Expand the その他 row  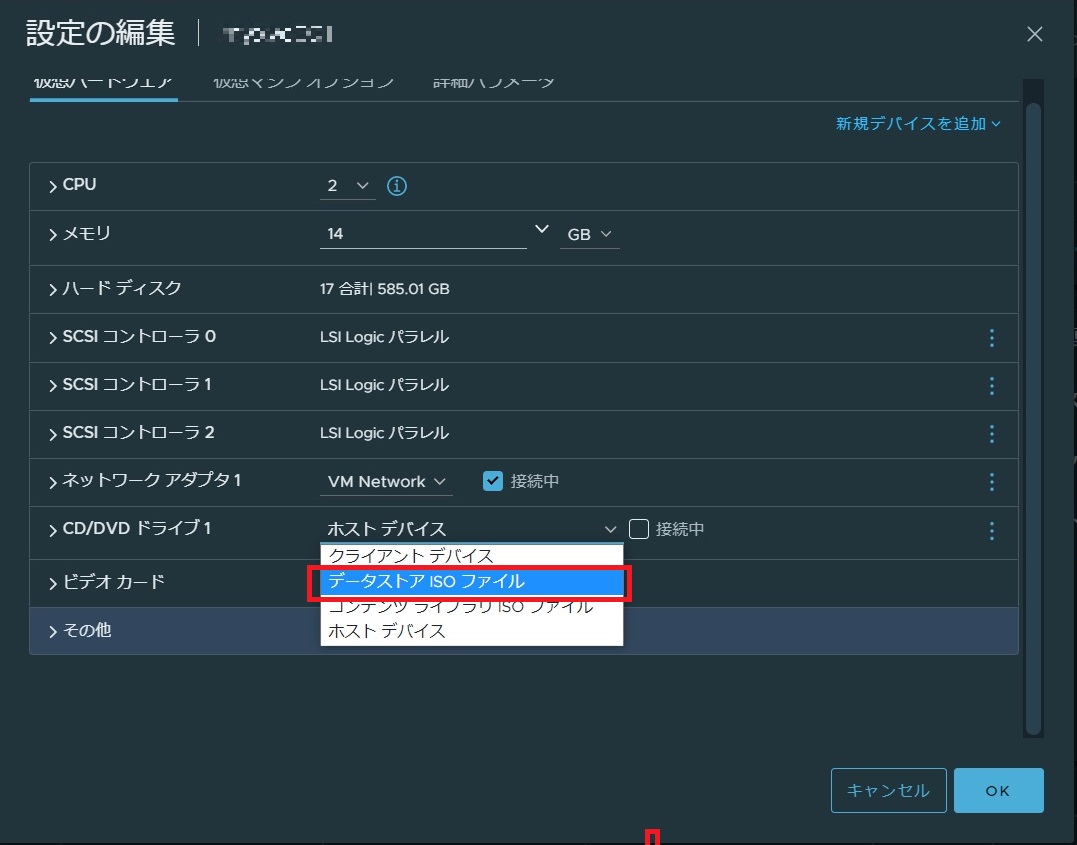click(x=52, y=631)
